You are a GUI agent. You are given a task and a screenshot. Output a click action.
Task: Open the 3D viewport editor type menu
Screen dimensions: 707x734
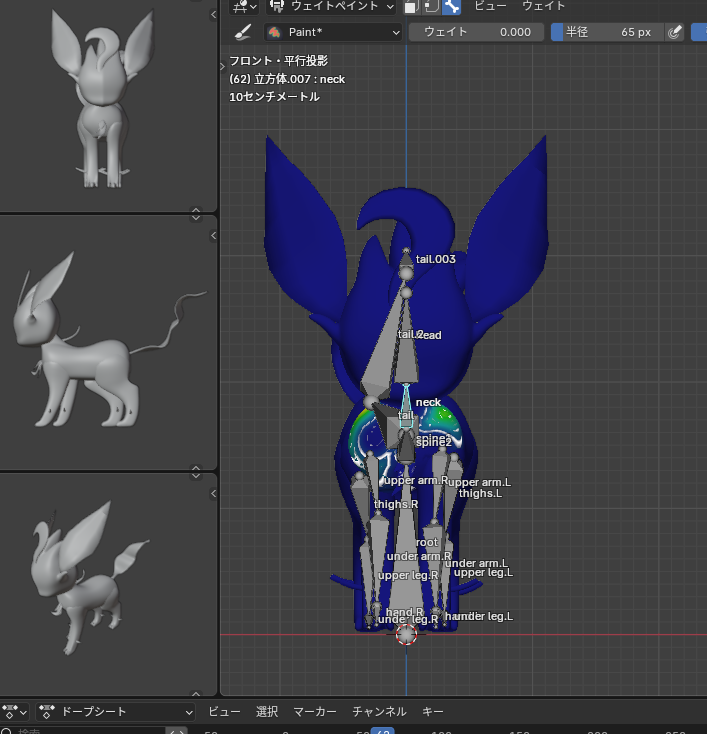[243, 6]
